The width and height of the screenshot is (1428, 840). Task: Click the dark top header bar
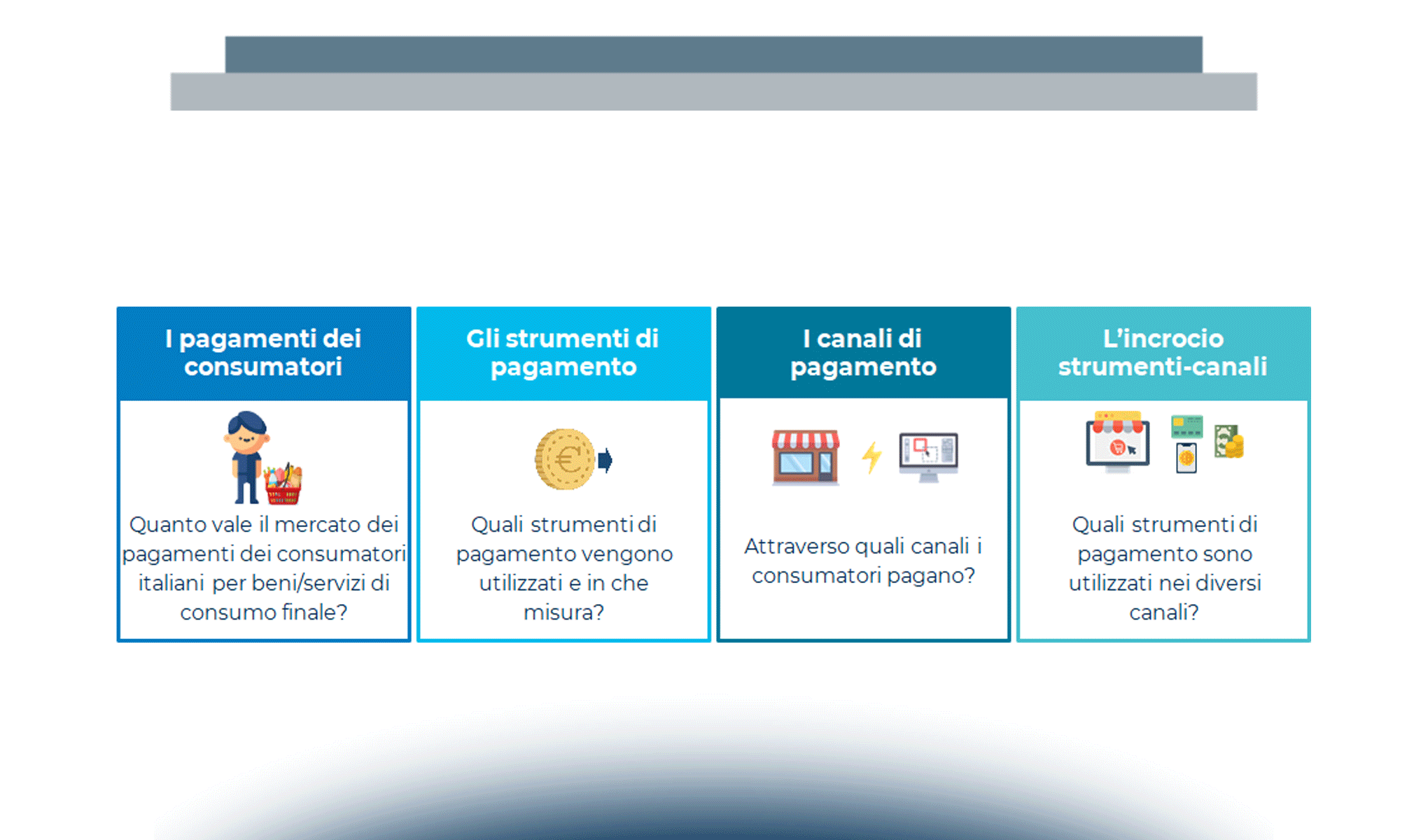click(714, 55)
